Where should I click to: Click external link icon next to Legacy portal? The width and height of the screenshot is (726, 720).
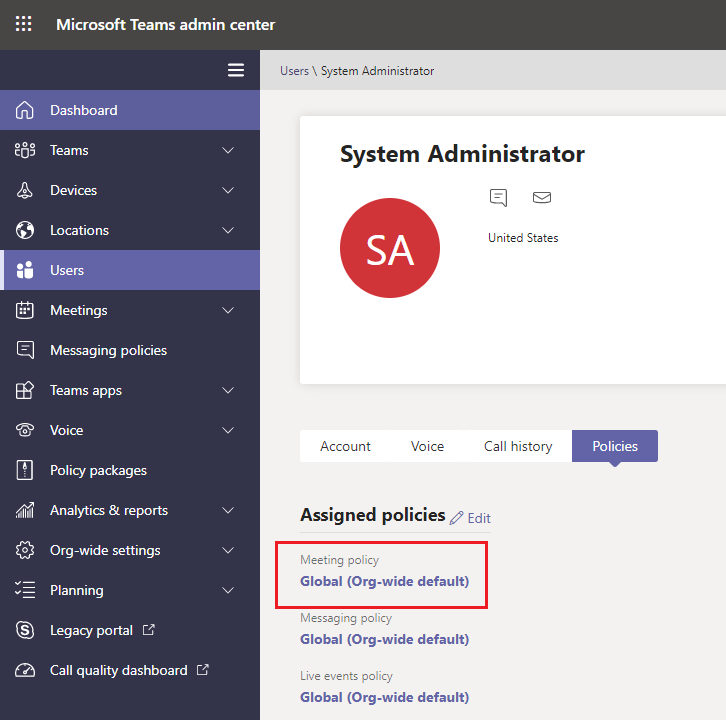[149, 630]
